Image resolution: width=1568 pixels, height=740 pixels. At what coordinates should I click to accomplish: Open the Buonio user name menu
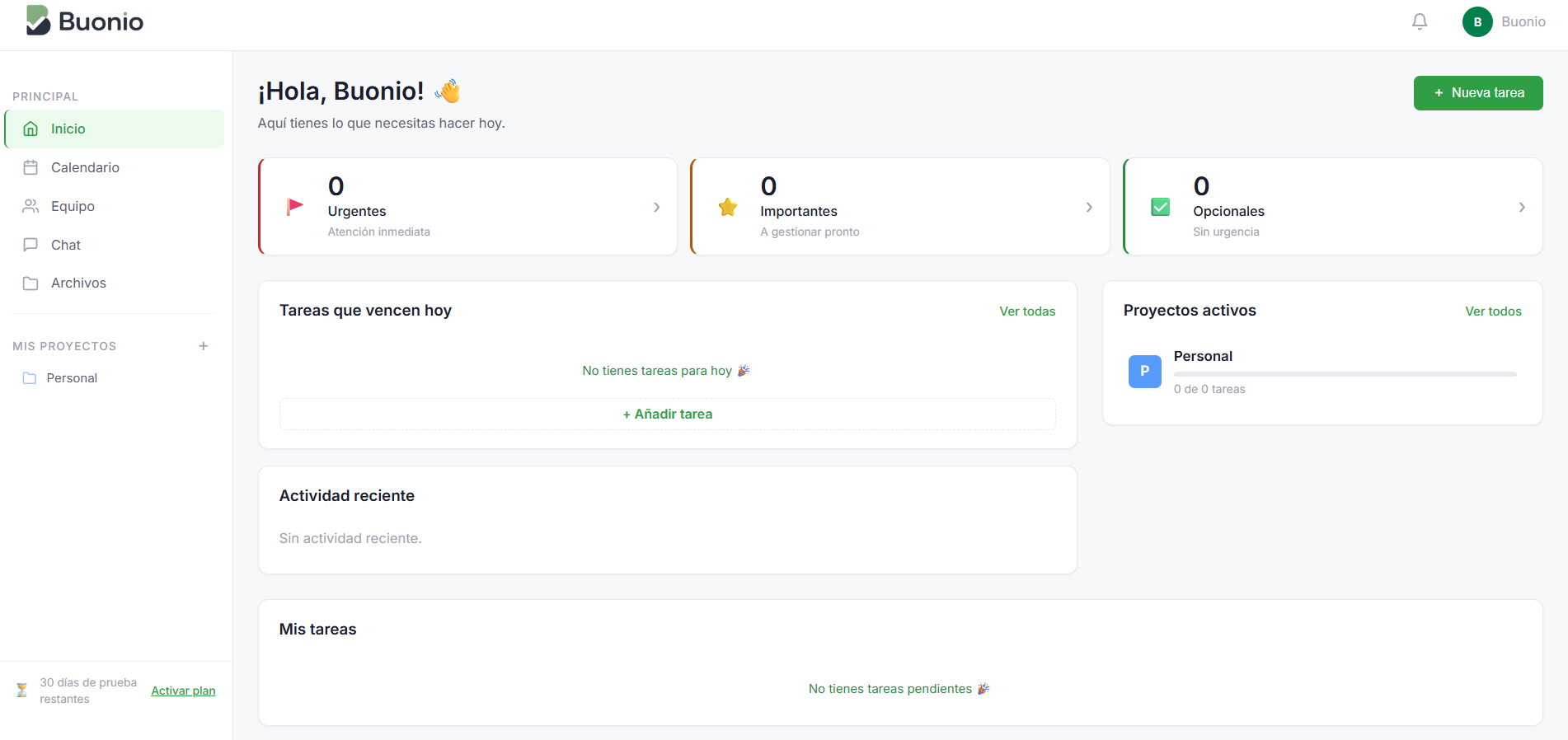click(1523, 22)
